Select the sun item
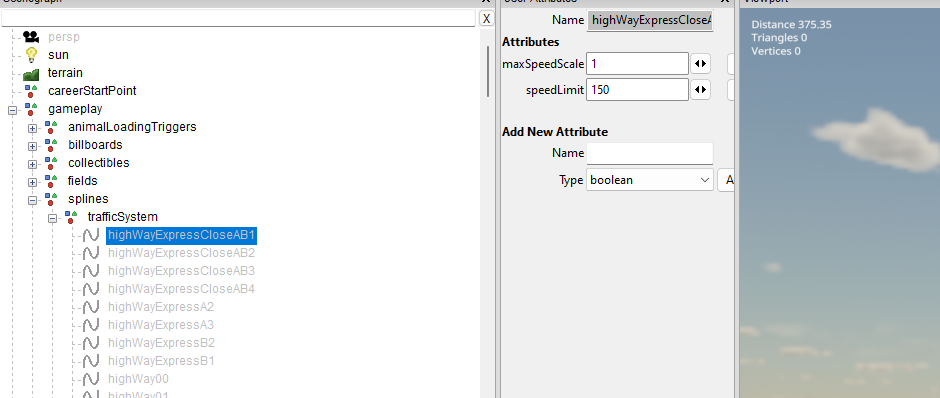Screen dimensions: 940x398 (x=58, y=55)
